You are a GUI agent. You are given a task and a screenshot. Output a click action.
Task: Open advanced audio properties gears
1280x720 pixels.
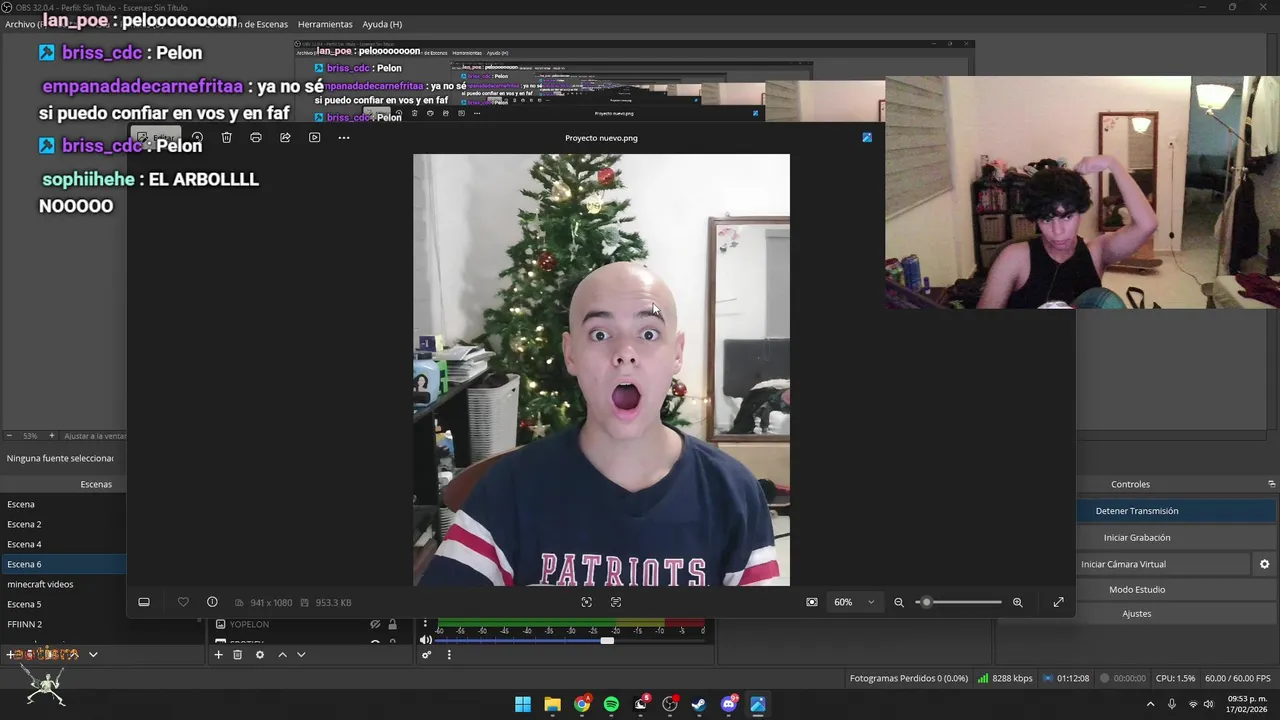pyautogui.click(x=426, y=655)
